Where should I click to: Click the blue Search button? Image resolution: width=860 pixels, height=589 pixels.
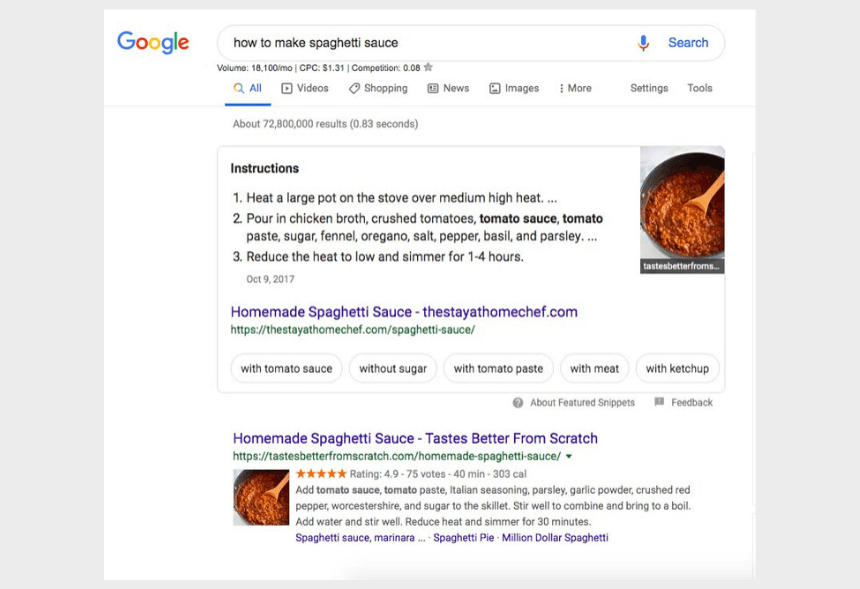point(688,43)
